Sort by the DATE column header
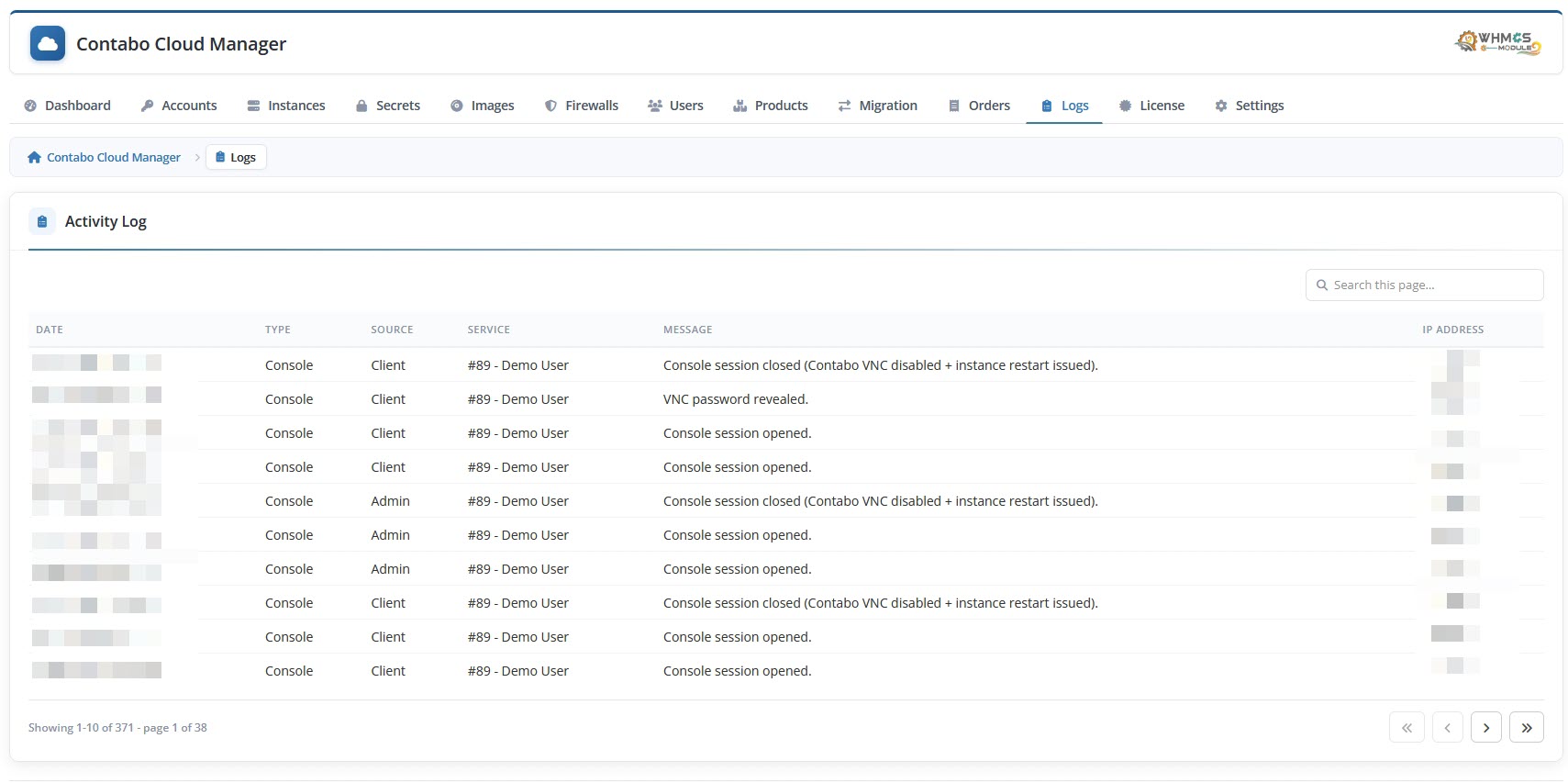 50,330
